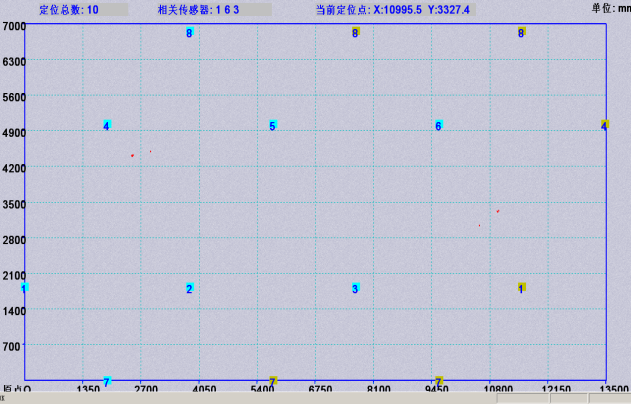Select the cyan sensor 2 marker

[x=189, y=289]
